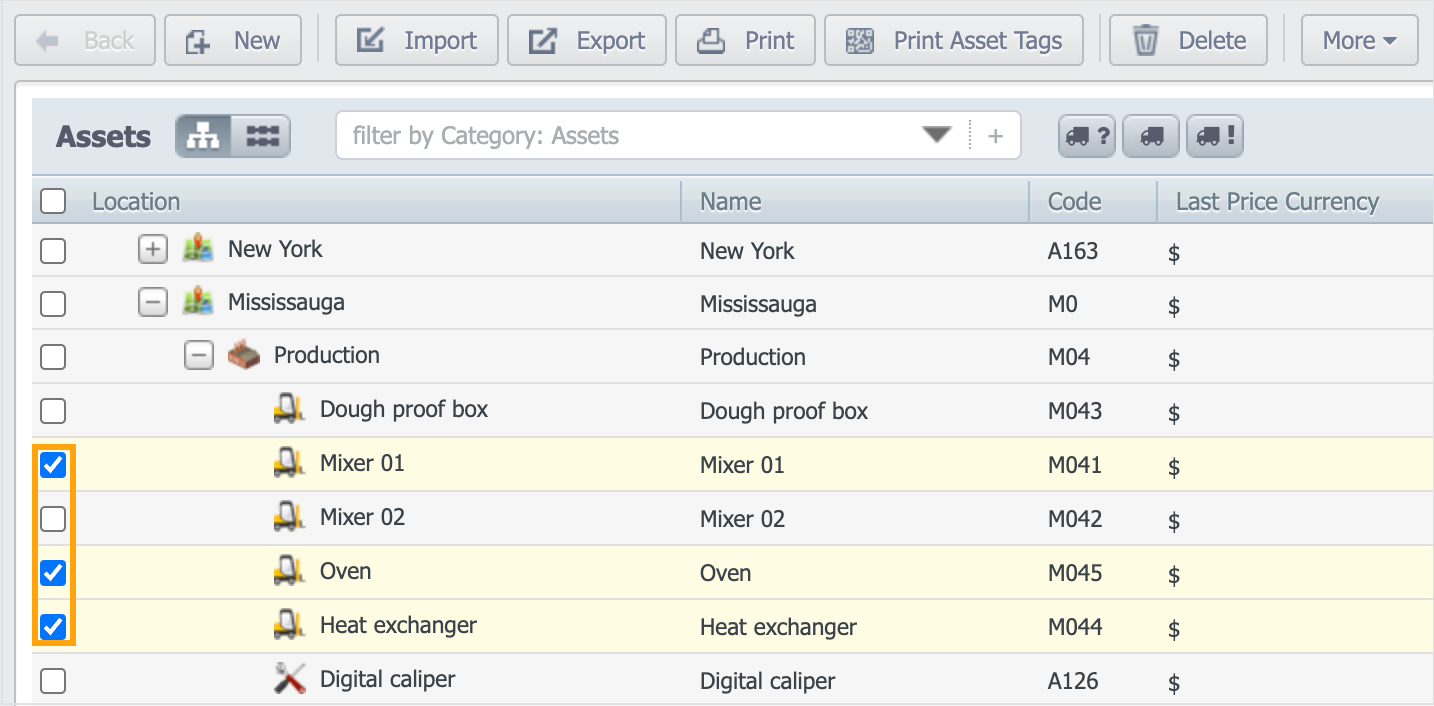The image size is (1434, 706).
Task: Check the Dough proof box checkbox
Action: pyautogui.click(x=53, y=411)
